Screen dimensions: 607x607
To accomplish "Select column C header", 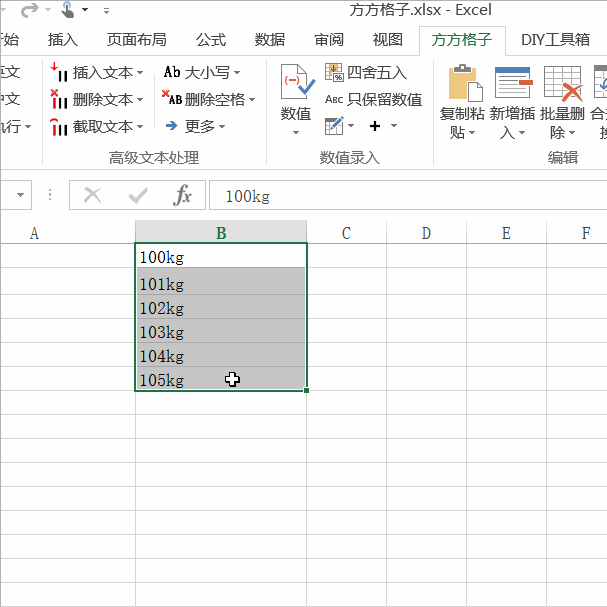I will point(346,234).
